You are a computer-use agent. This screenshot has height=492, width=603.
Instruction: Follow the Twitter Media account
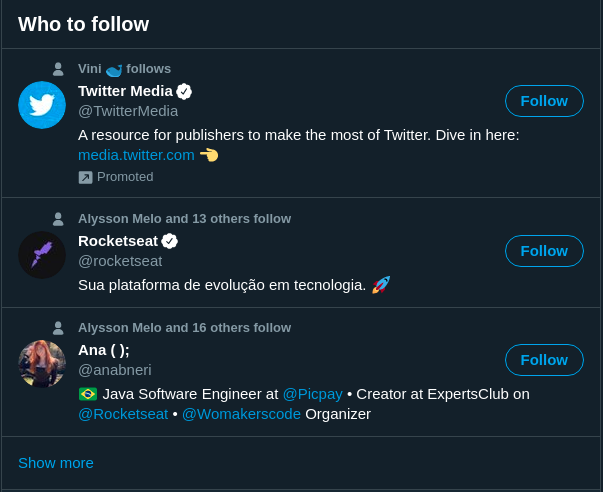pyautogui.click(x=544, y=101)
